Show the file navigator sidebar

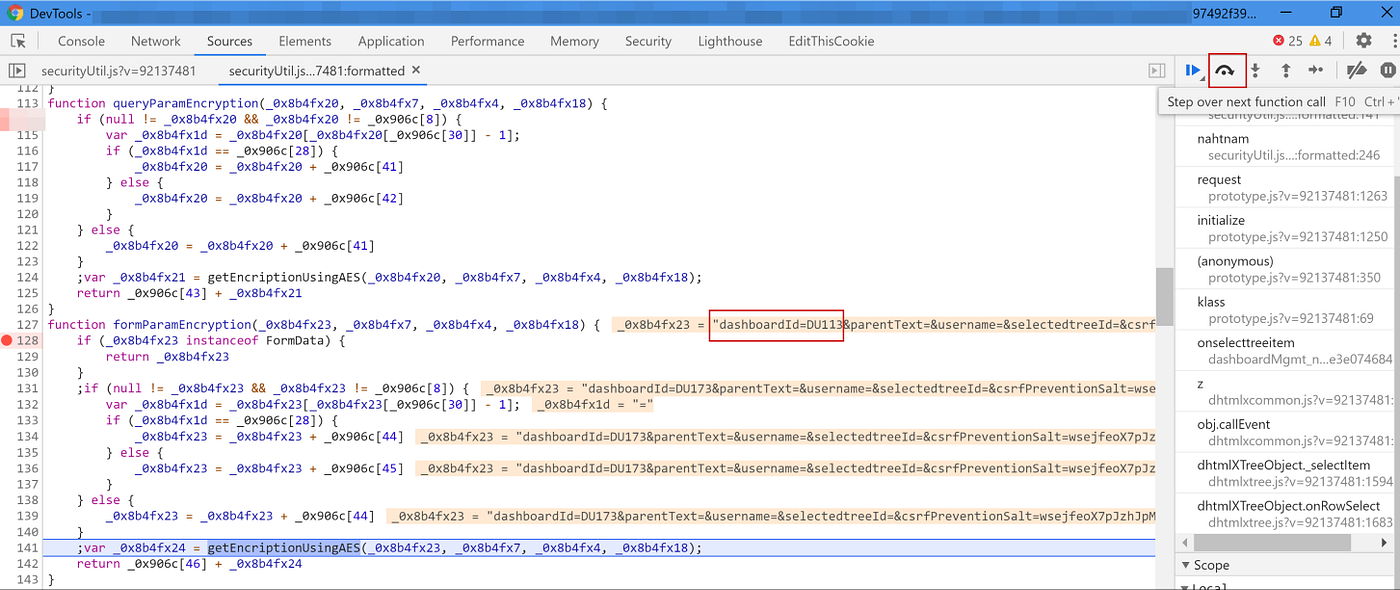pos(17,71)
